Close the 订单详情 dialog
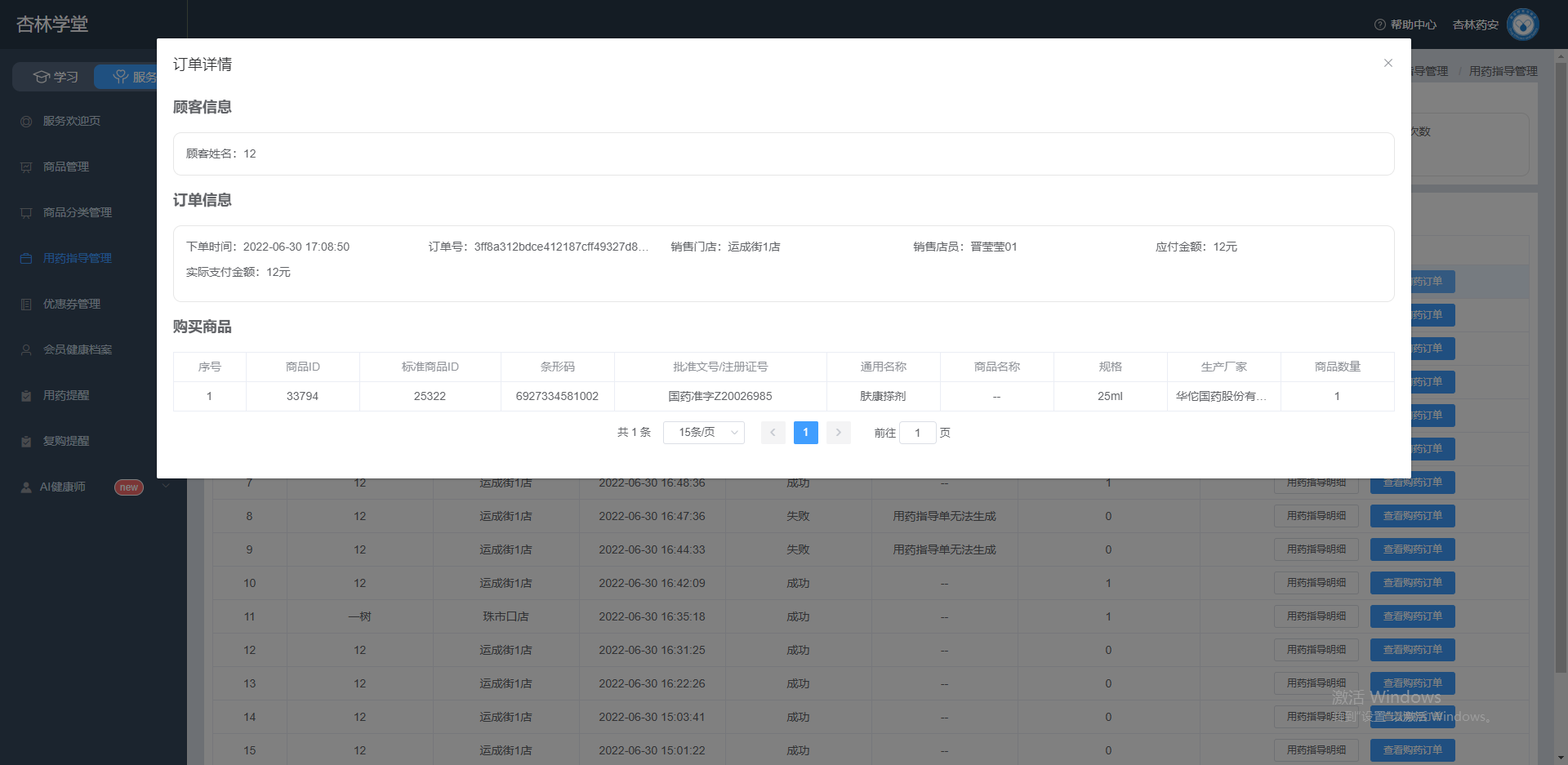1568x765 pixels. point(1388,63)
